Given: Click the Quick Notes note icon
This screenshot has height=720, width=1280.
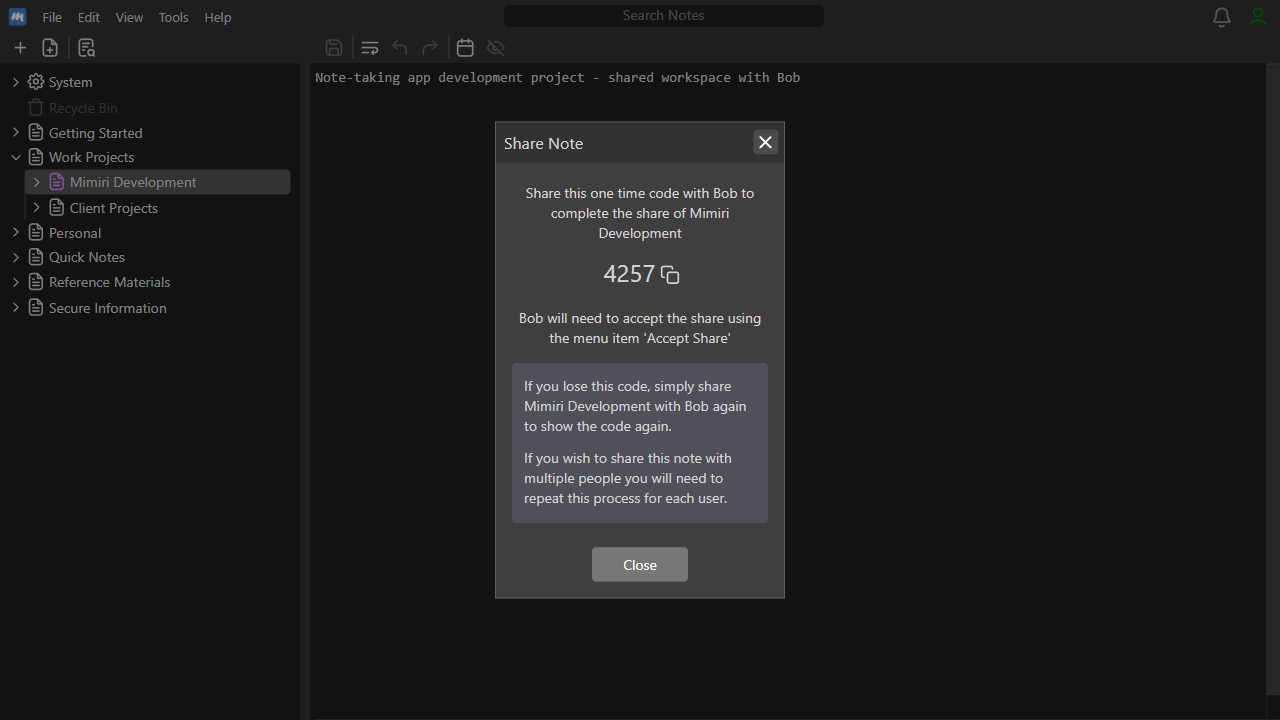Looking at the screenshot, I should [36, 257].
